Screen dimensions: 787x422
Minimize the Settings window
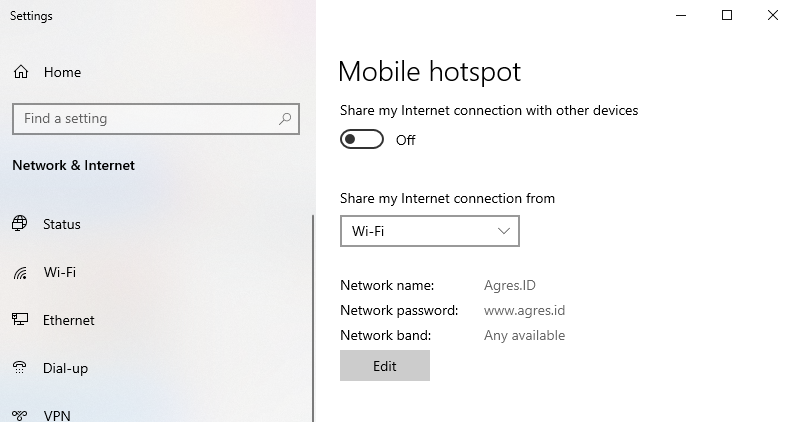pyautogui.click(x=681, y=15)
